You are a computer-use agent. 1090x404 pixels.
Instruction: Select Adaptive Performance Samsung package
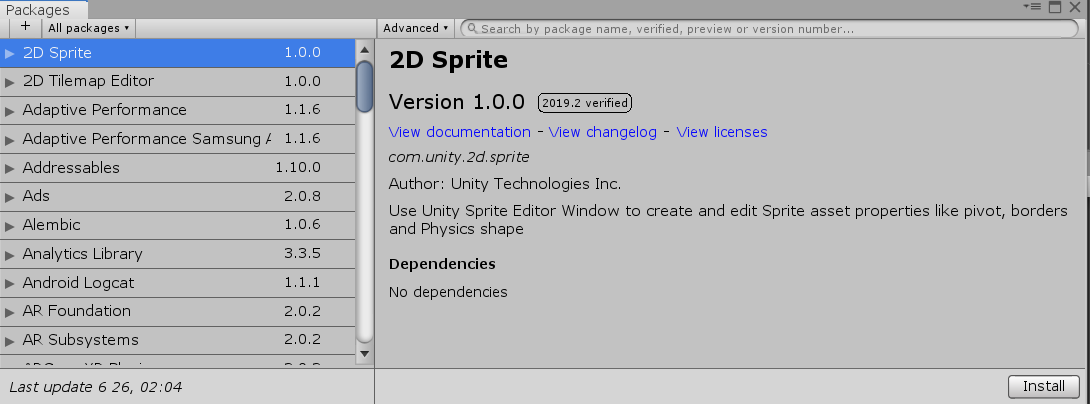(177, 139)
